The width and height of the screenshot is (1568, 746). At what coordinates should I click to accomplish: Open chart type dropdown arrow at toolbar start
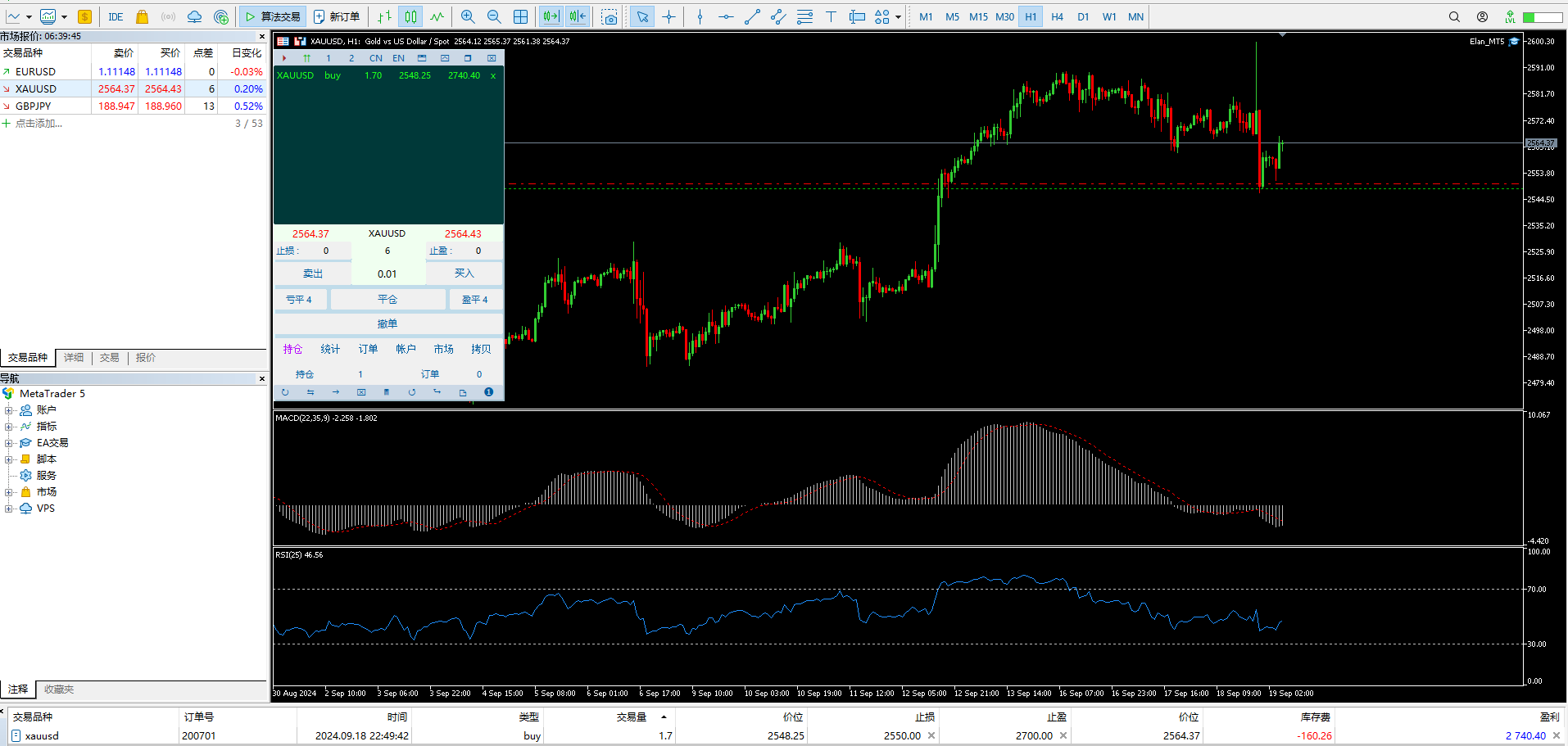point(29,16)
